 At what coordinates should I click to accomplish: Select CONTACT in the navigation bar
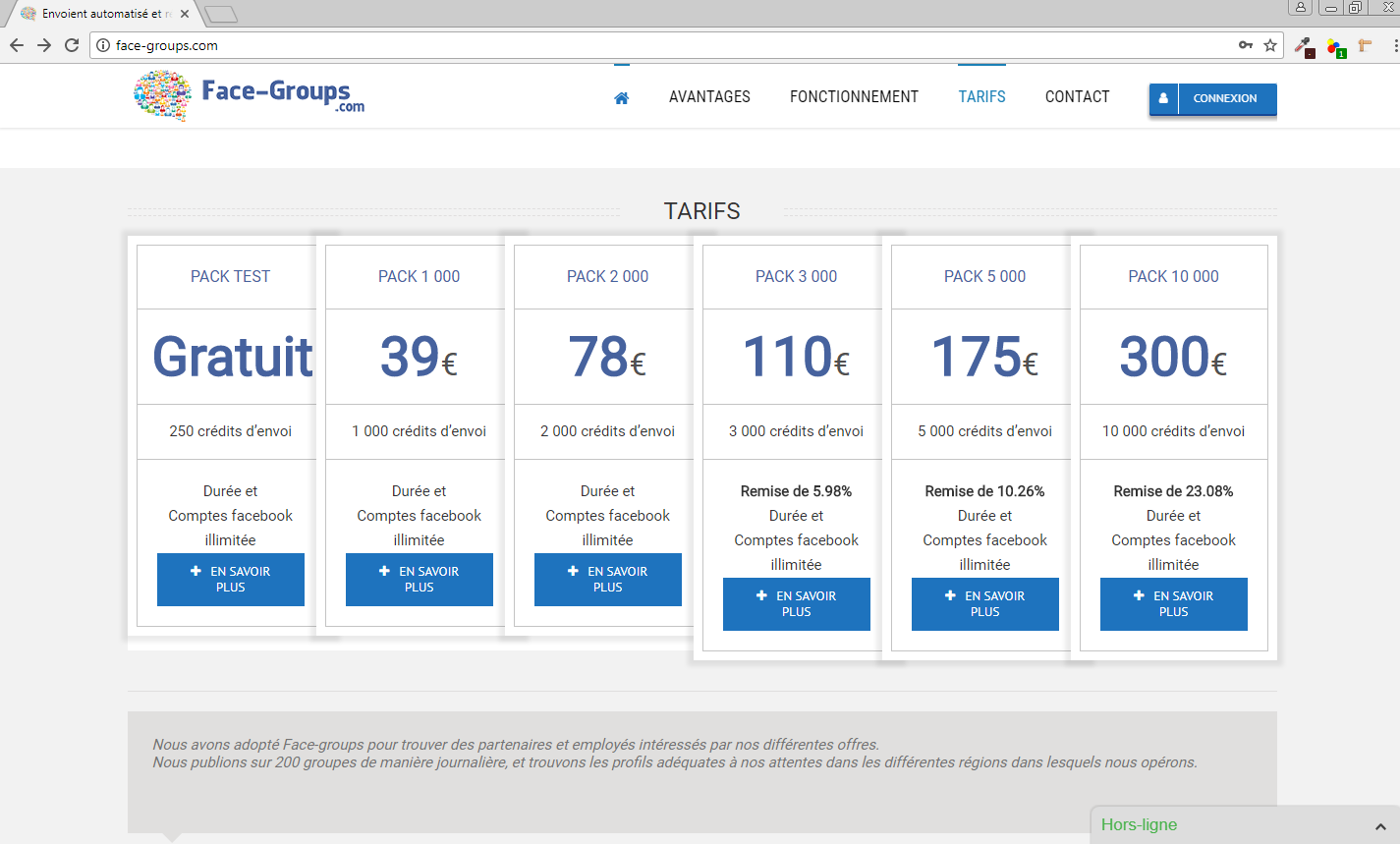point(1077,97)
